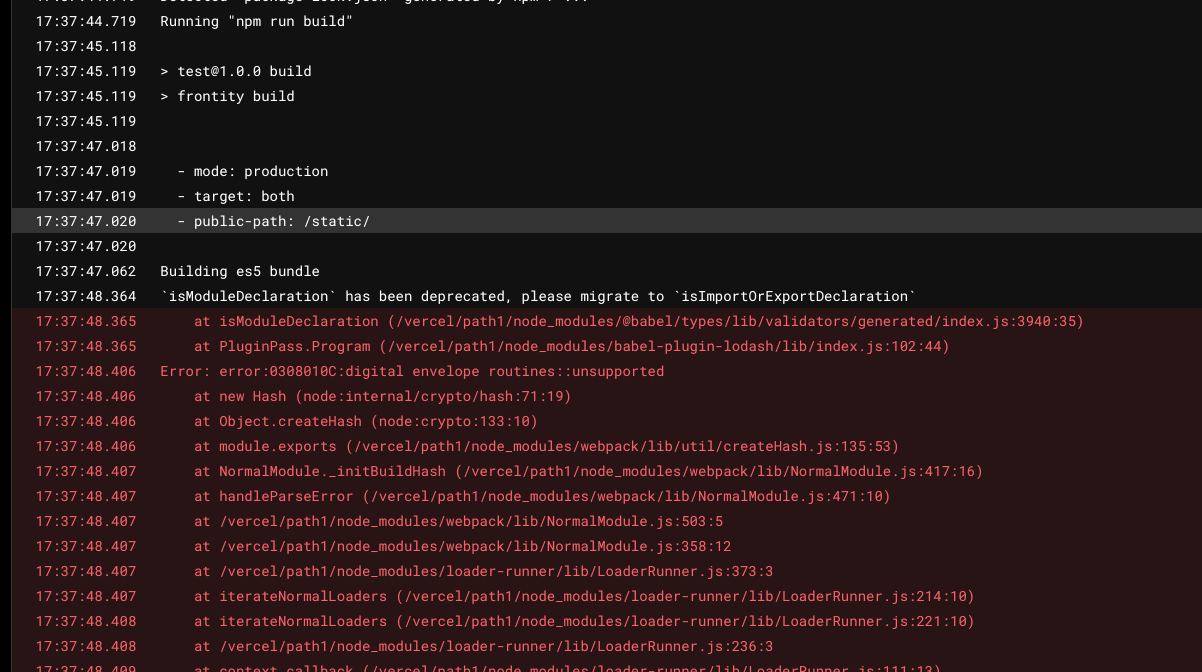Click the 'at module.exports' createHash.js line
Viewport: 1202px width, 672px height.
(546, 446)
